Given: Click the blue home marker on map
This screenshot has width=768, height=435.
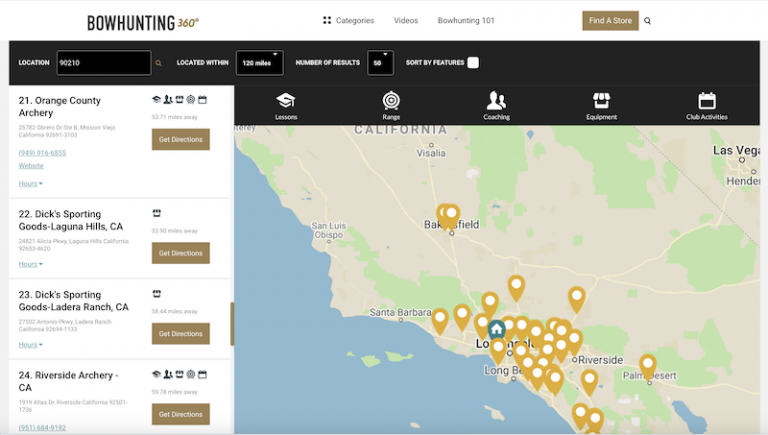Looking at the screenshot, I should point(497,330).
